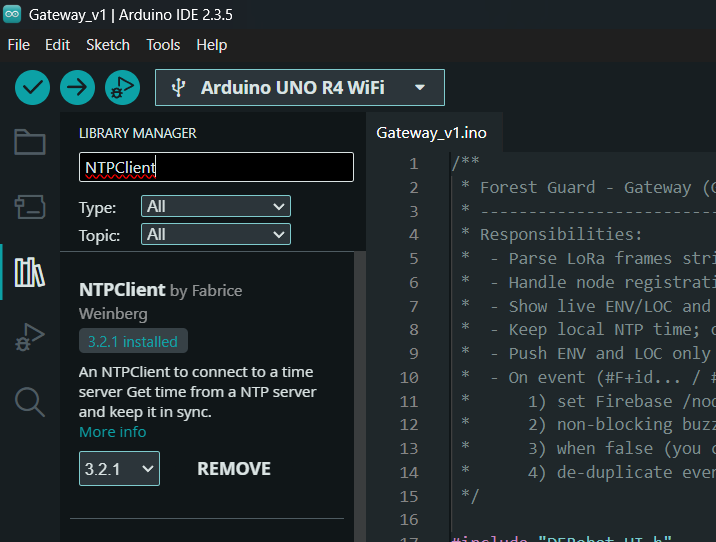Screen dimensions: 716x542
Task: Open the Sketchbook folder sidebar icon
Action: click(30, 142)
